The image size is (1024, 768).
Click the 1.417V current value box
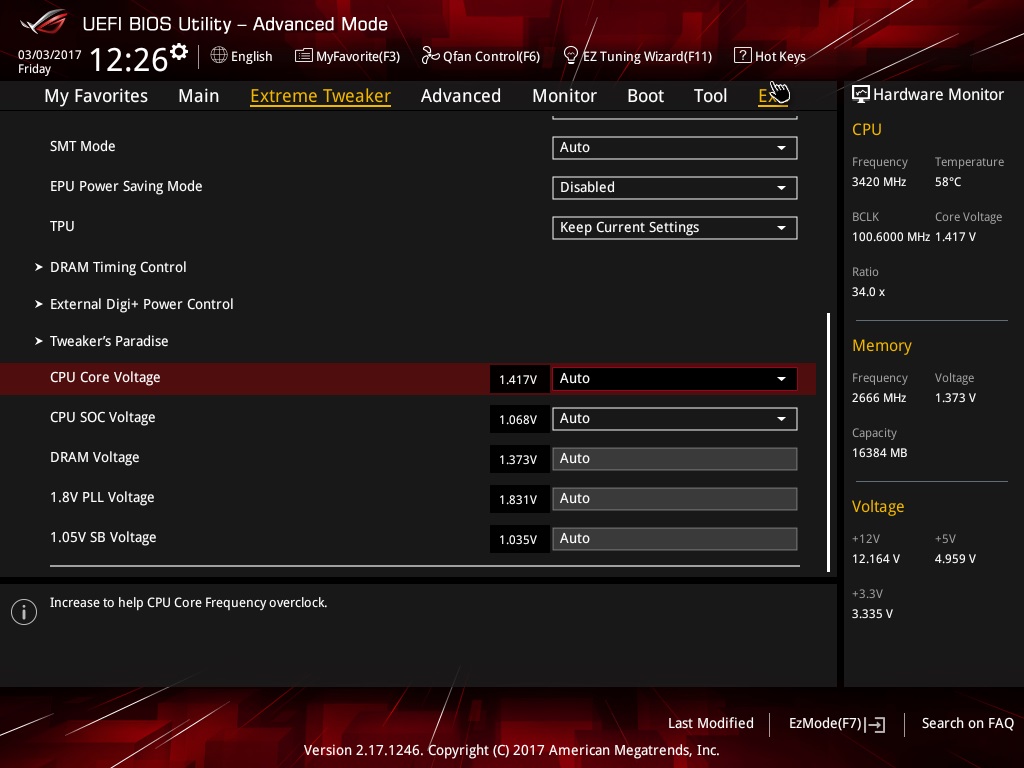(x=519, y=379)
